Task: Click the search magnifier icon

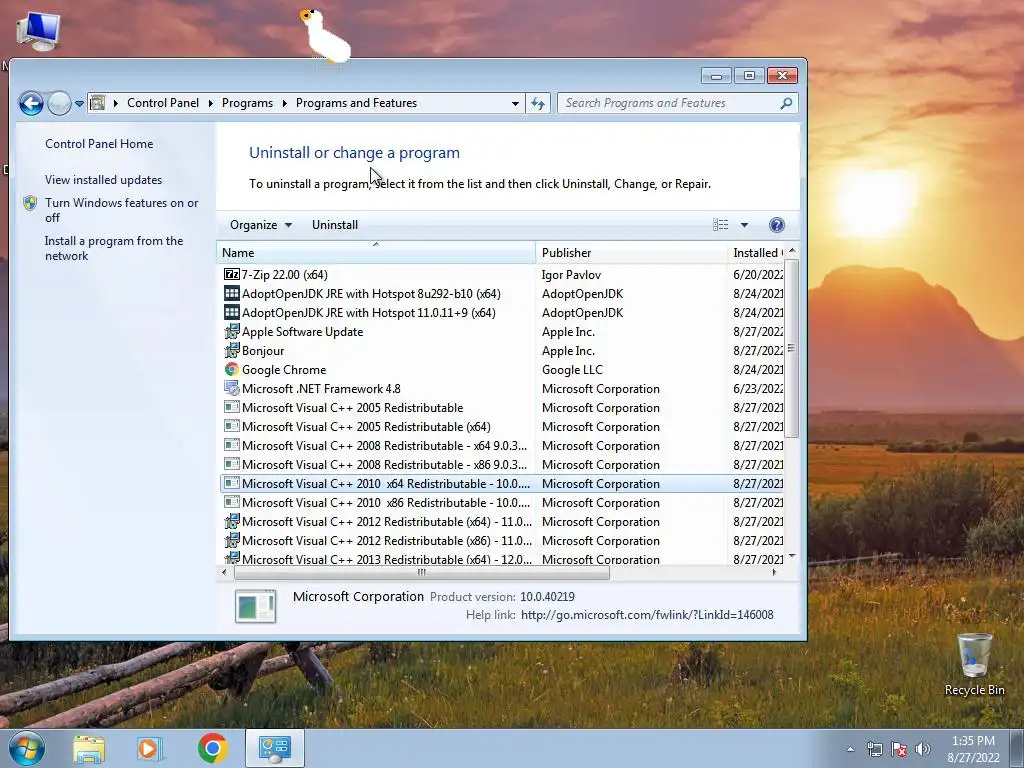Action: coord(786,103)
